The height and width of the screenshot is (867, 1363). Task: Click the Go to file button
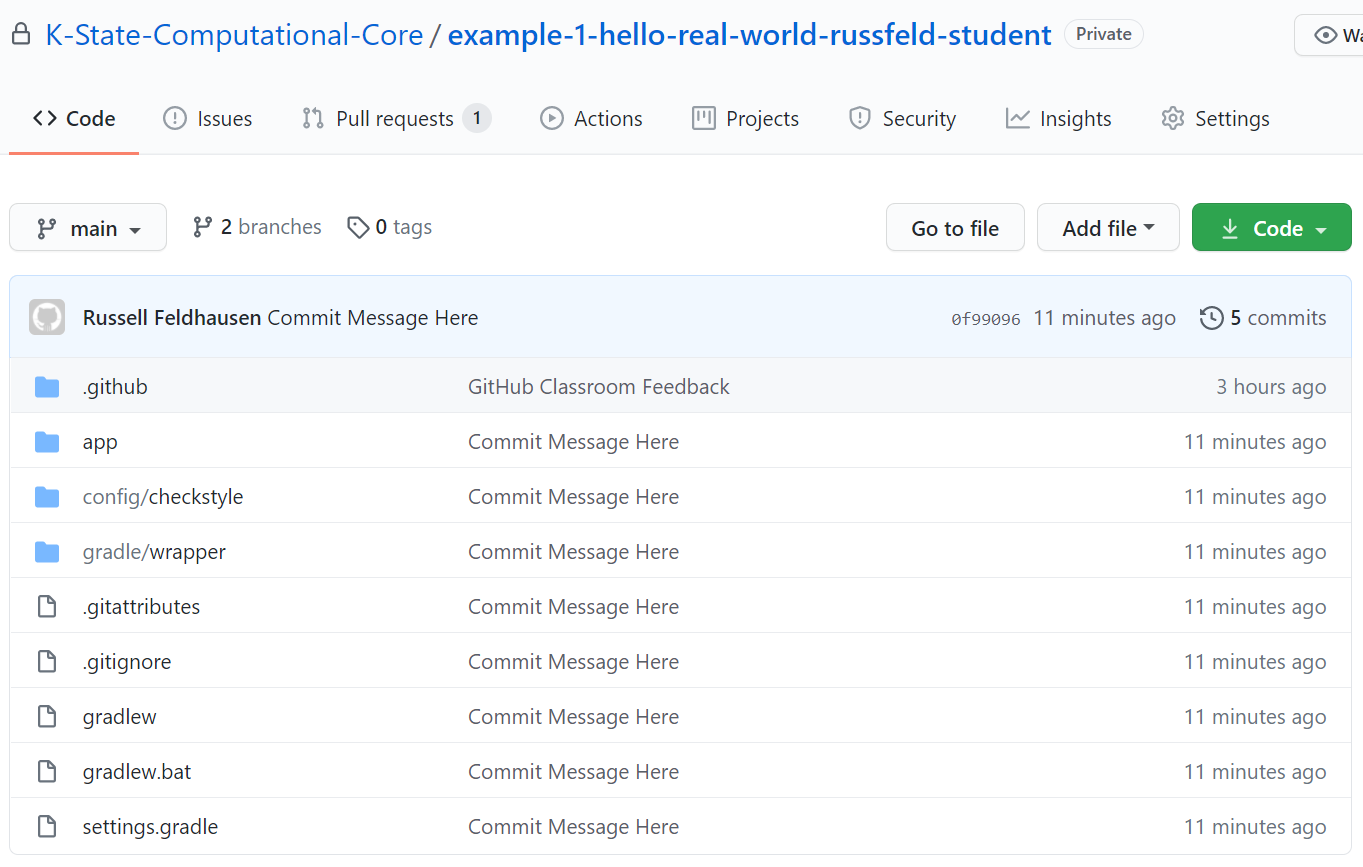tap(955, 228)
